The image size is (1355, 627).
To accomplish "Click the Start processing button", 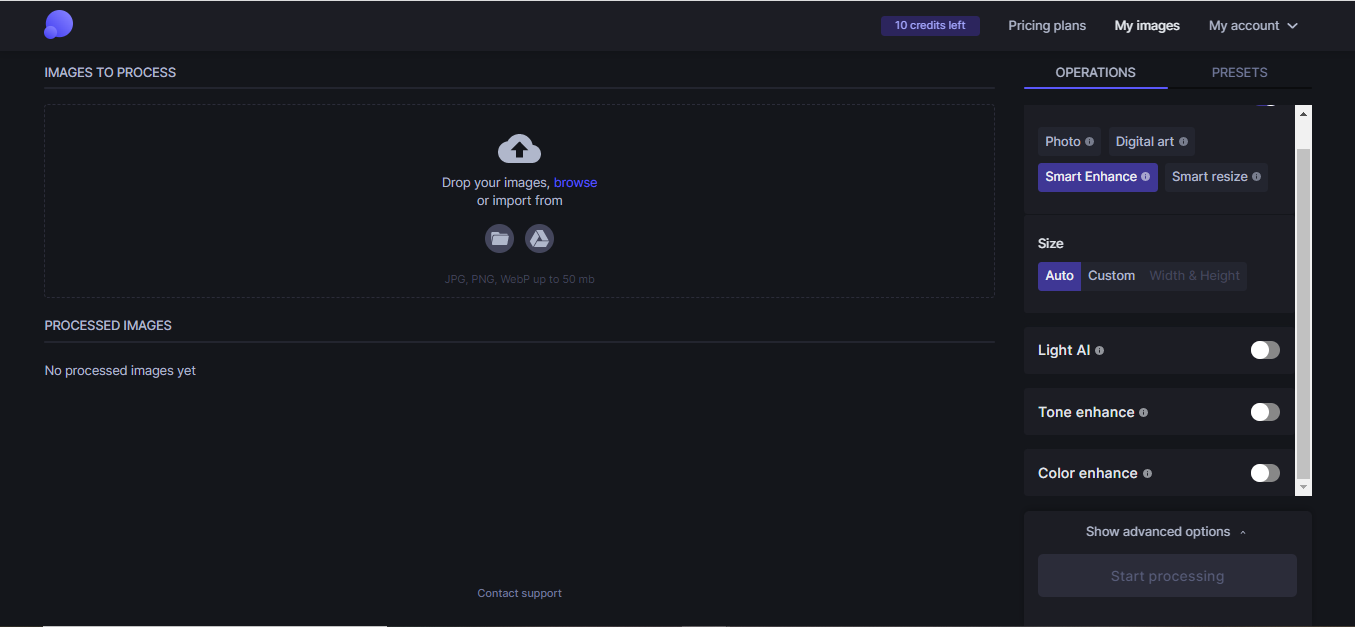I will point(1167,576).
